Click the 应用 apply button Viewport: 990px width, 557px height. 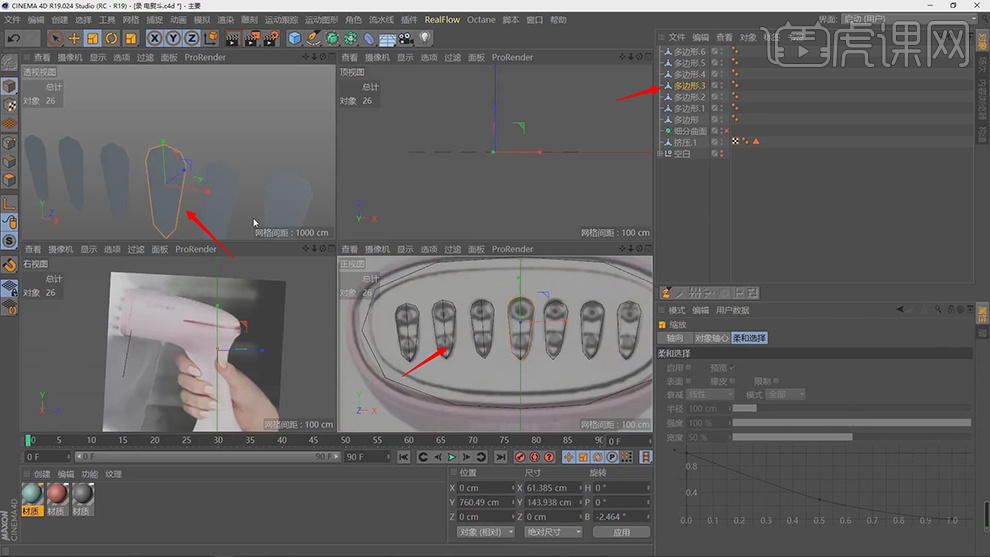click(621, 532)
